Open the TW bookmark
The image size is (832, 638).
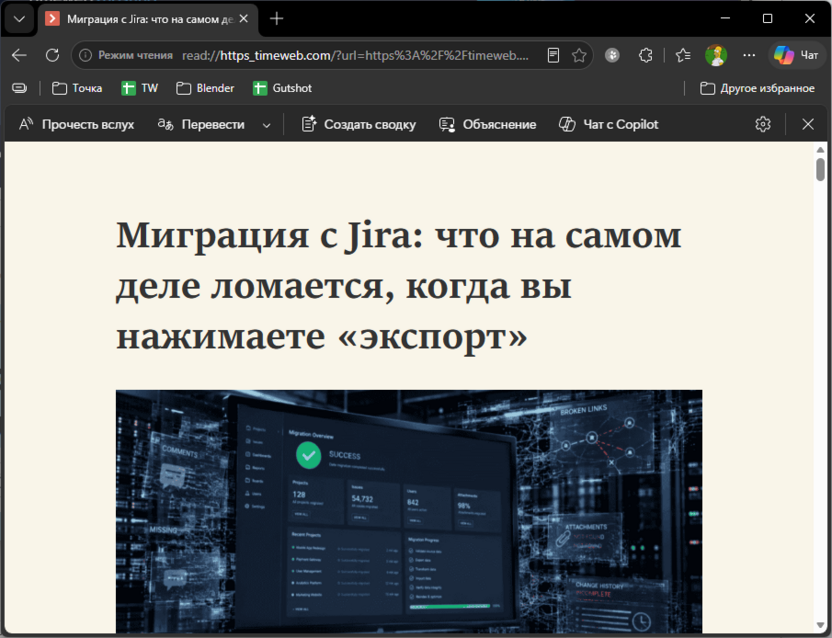pyautogui.click(x=140, y=88)
